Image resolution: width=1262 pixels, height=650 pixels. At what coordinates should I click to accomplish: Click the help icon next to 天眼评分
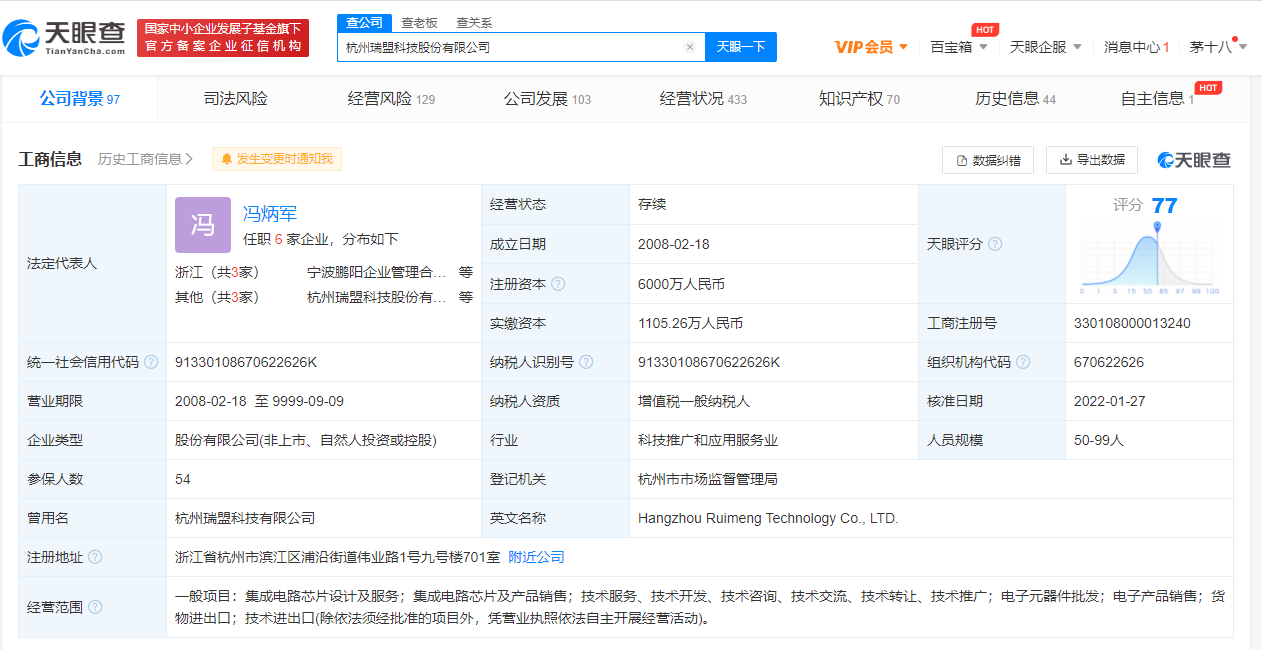pyautogui.click(x=995, y=244)
